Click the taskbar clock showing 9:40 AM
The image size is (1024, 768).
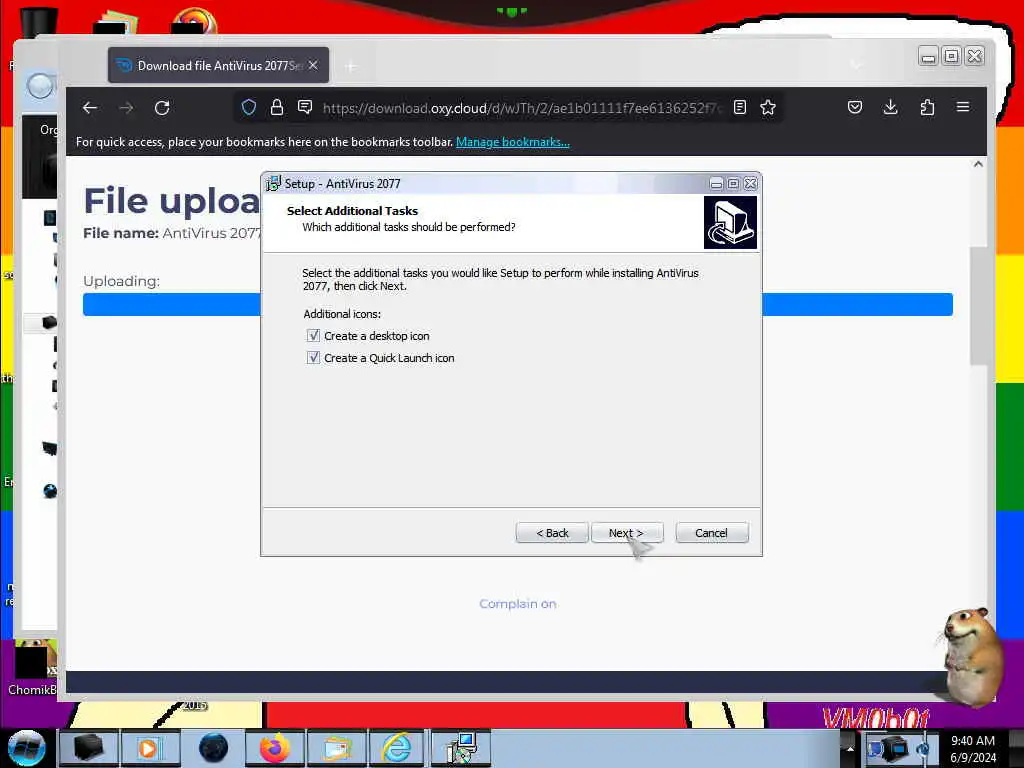[x=973, y=749]
